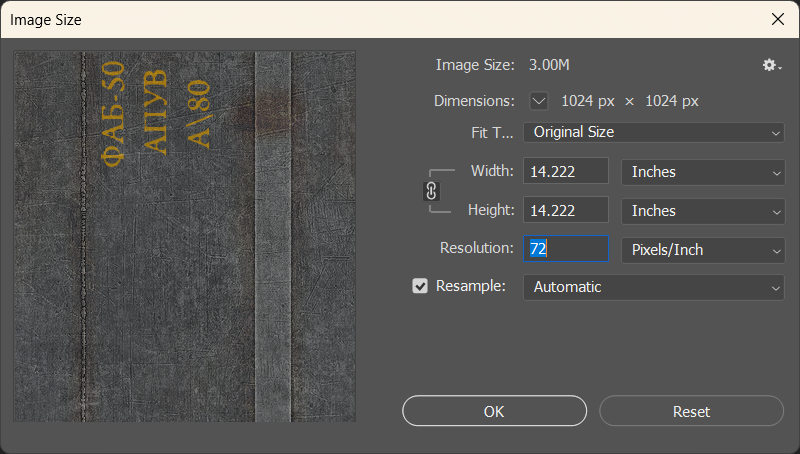Open the Pixels/Inch resolution units dropdown
The width and height of the screenshot is (800, 454).
[703, 250]
